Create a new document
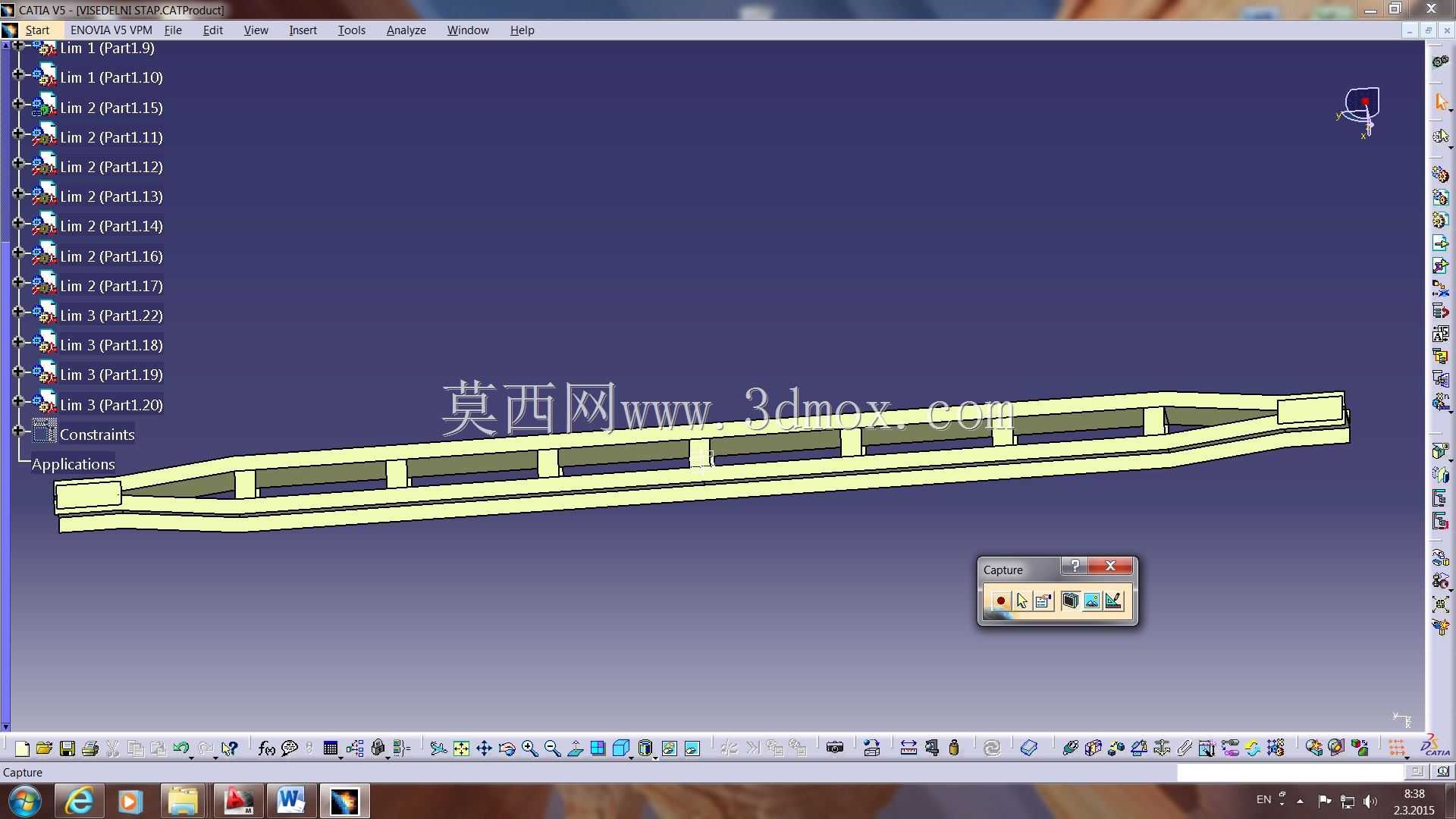This screenshot has width=1456, height=819. tap(22, 749)
